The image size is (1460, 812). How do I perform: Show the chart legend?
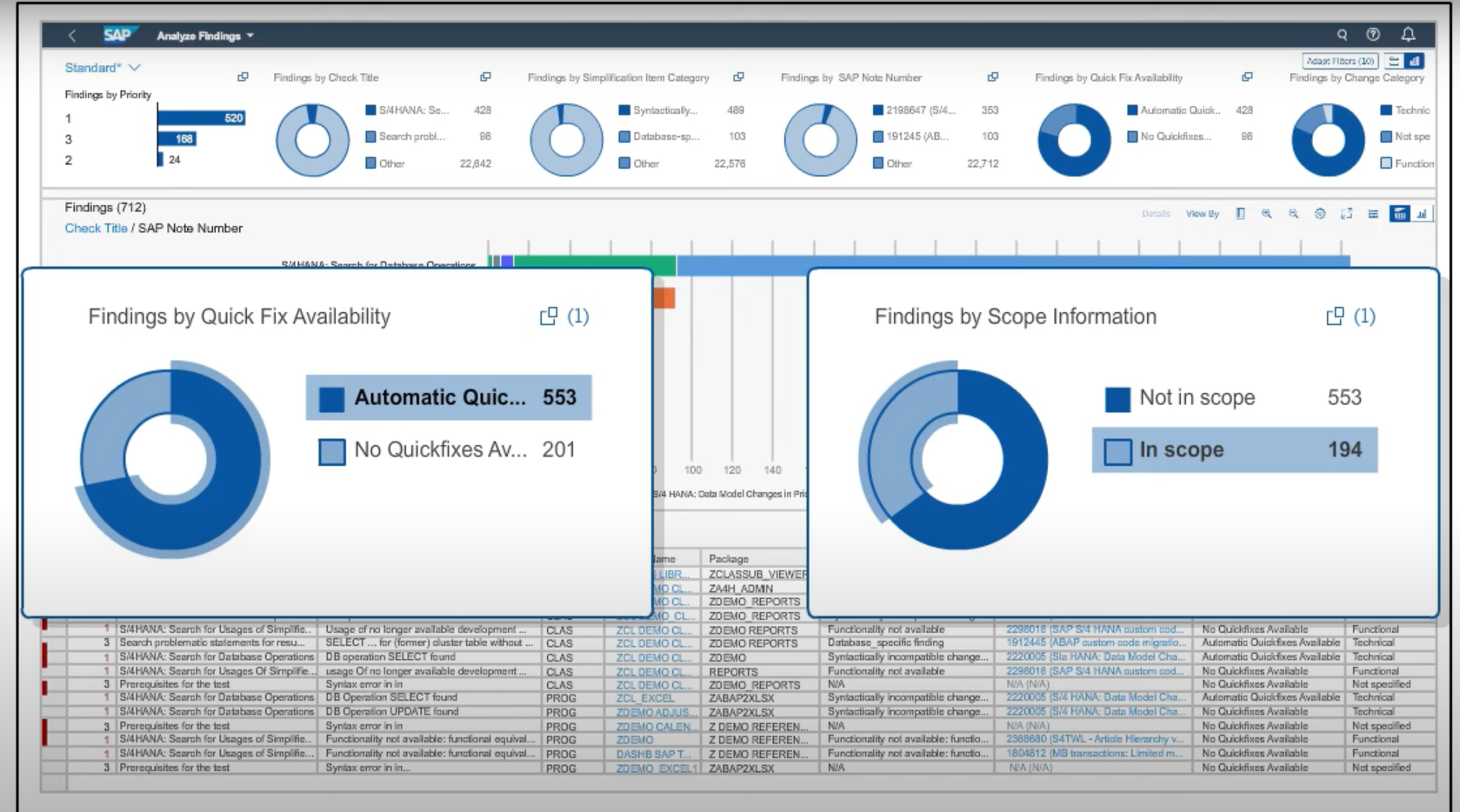pos(1241,213)
